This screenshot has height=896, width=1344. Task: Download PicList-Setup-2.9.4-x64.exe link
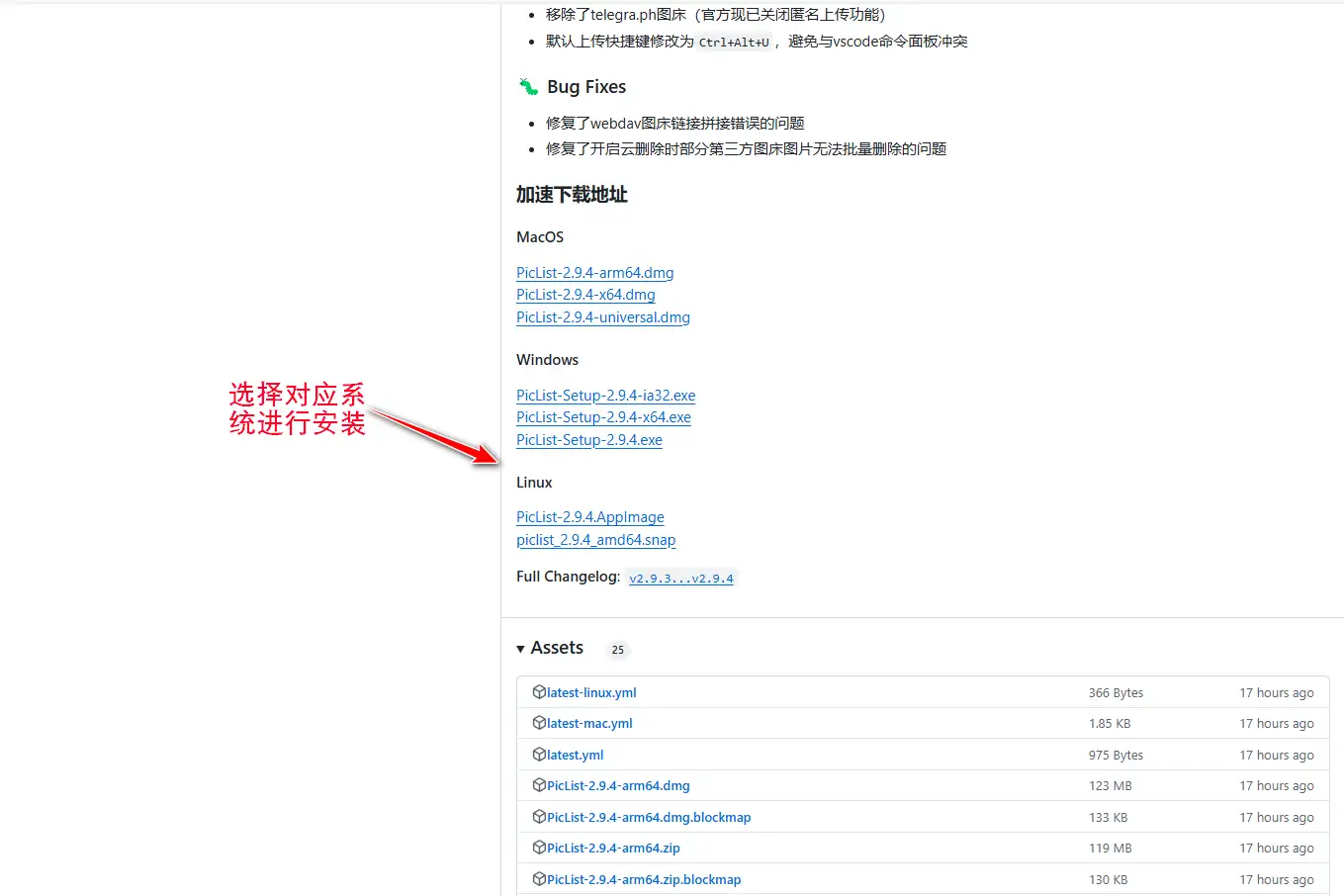coord(603,417)
